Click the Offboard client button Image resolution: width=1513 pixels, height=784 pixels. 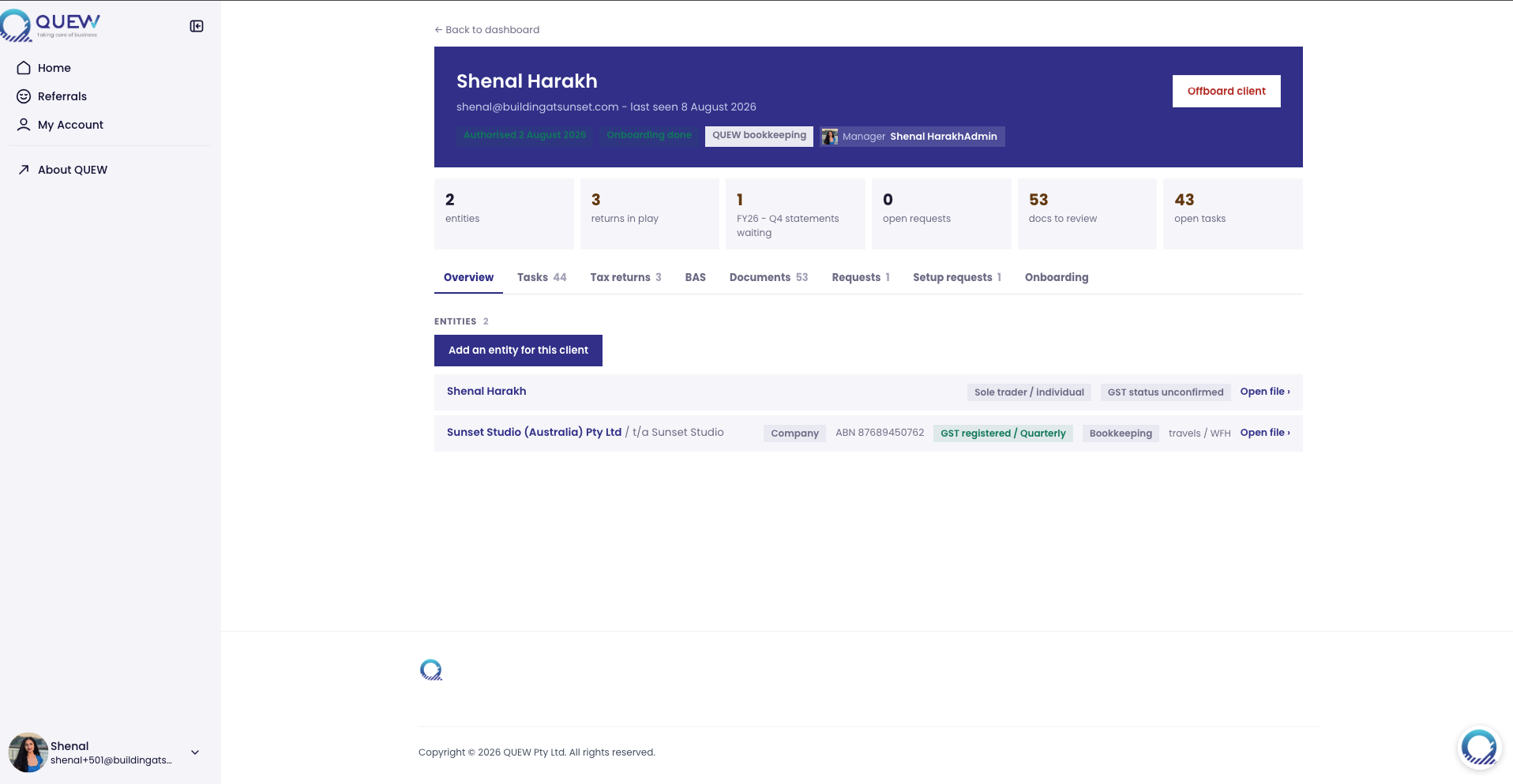[x=1226, y=92]
